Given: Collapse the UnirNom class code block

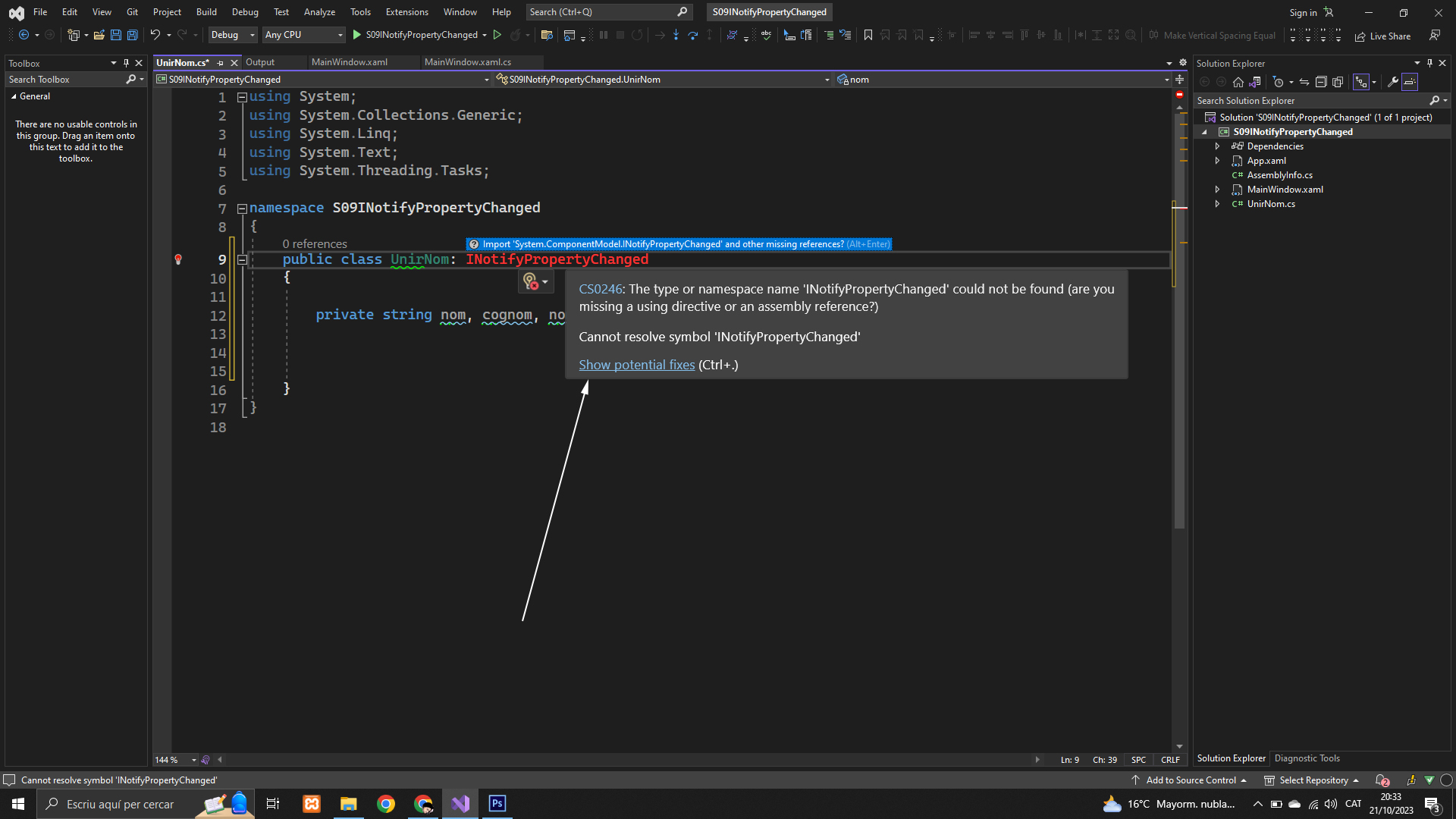Looking at the screenshot, I should (242, 259).
